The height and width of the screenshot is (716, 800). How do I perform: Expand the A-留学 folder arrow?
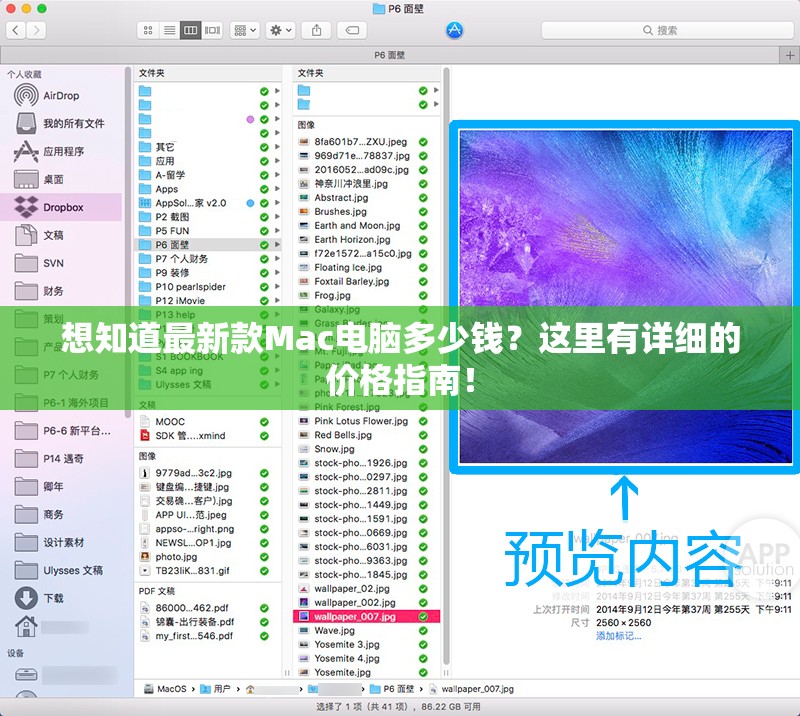coord(277,175)
